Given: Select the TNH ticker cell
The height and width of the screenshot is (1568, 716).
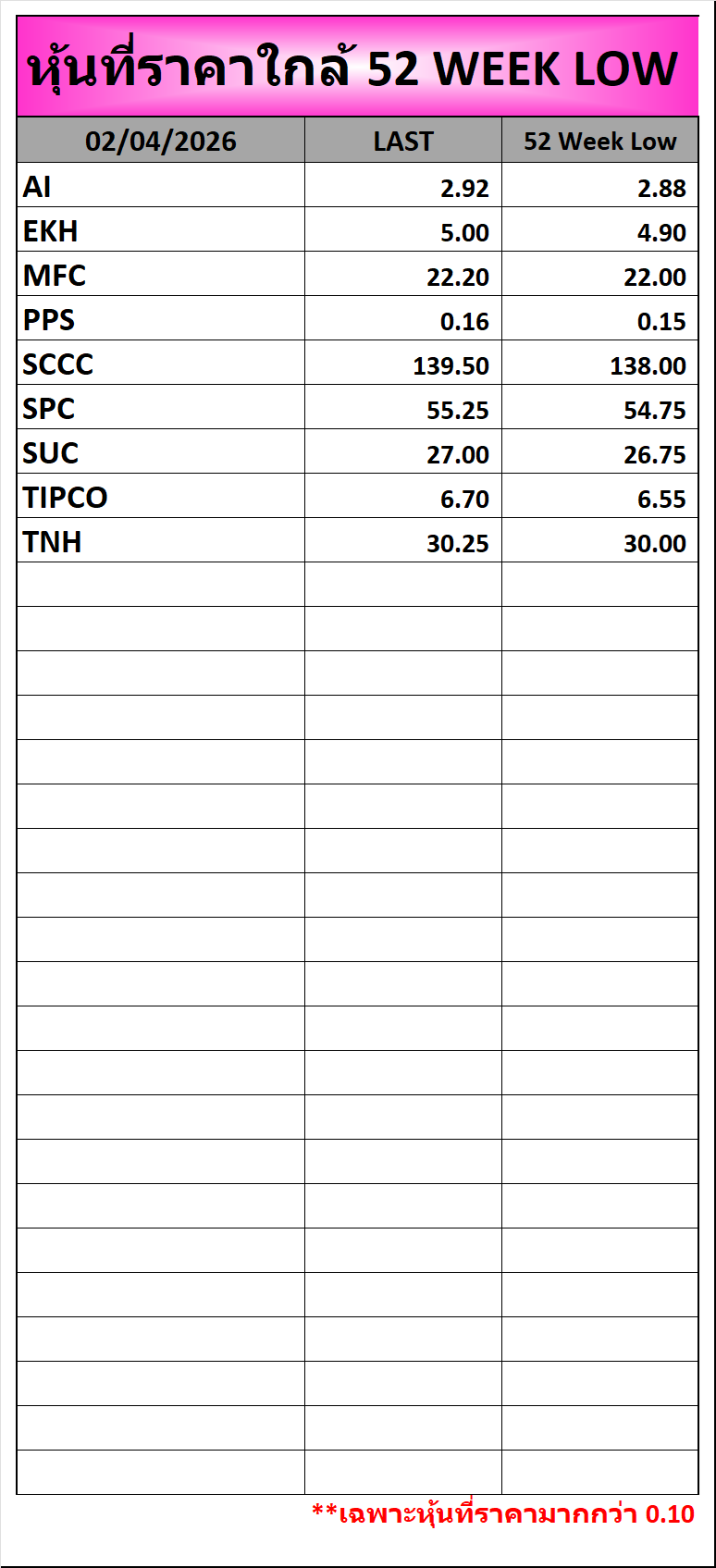Looking at the screenshot, I should tap(53, 542).
